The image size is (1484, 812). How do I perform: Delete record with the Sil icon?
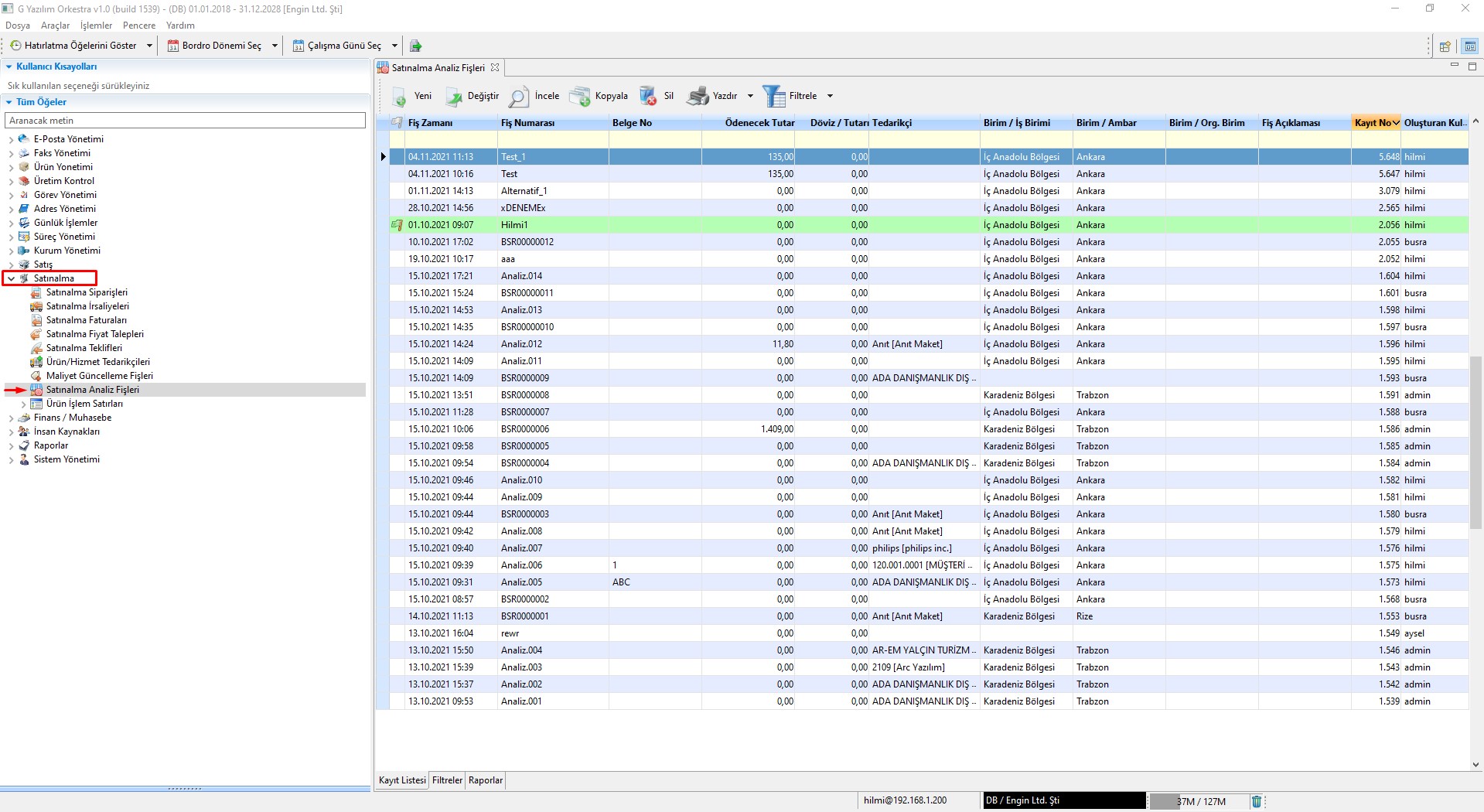click(648, 97)
